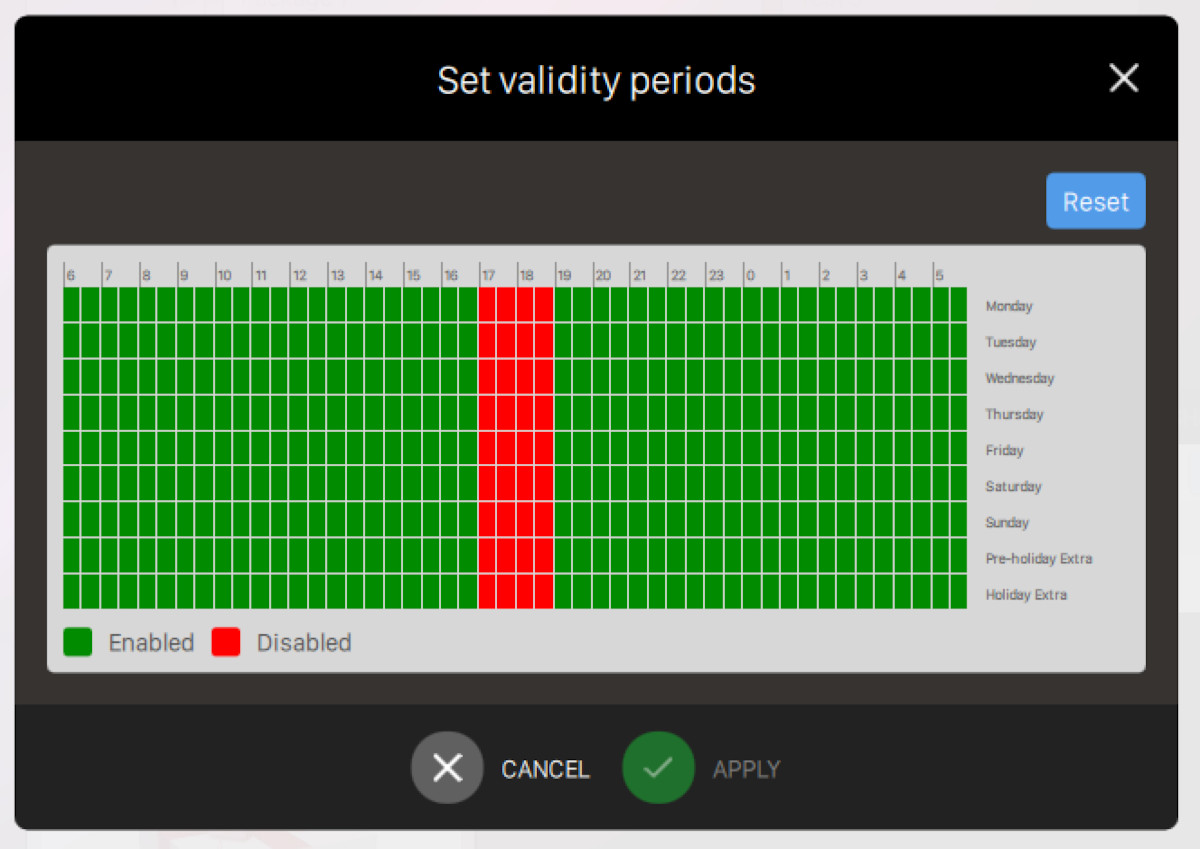Viewport: 1200px width, 849px height.
Task: Click the Wednesday row label
Action: click(x=1019, y=378)
